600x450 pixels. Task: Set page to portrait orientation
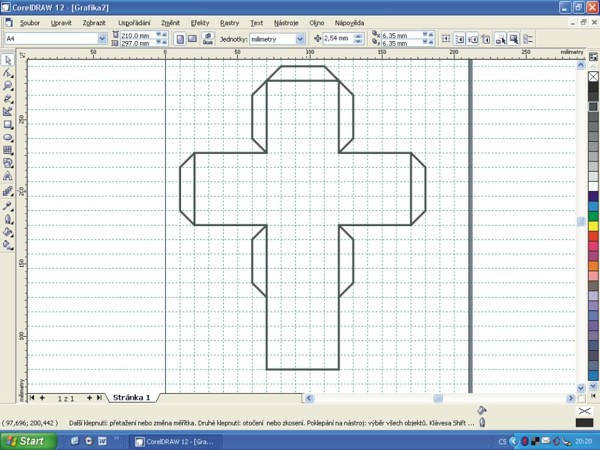point(180,39)
